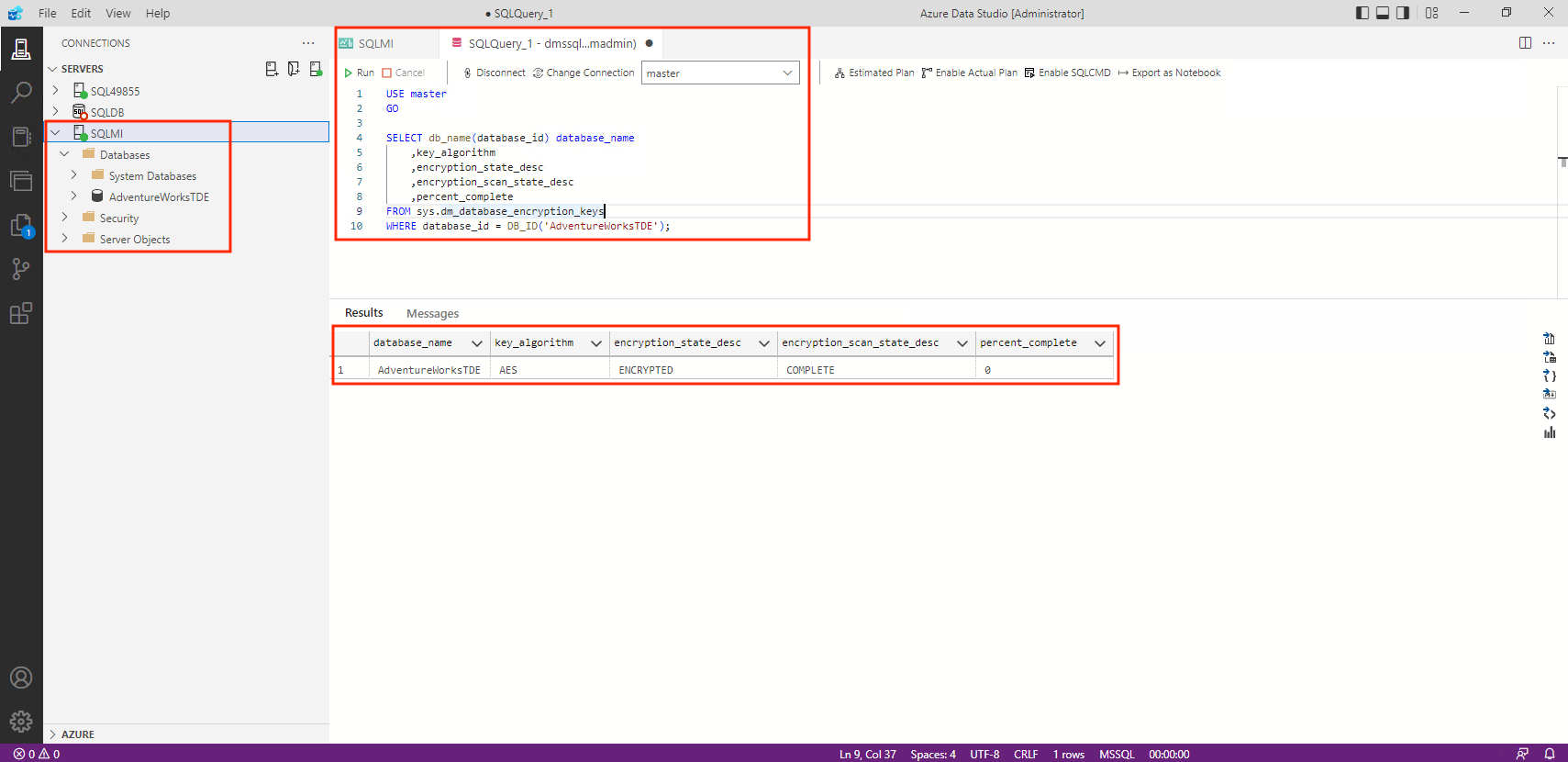The width and height of the screenshot is (1568, 762).
Task: Collapse the SERVERS section
Action: [x=52, y=69]
